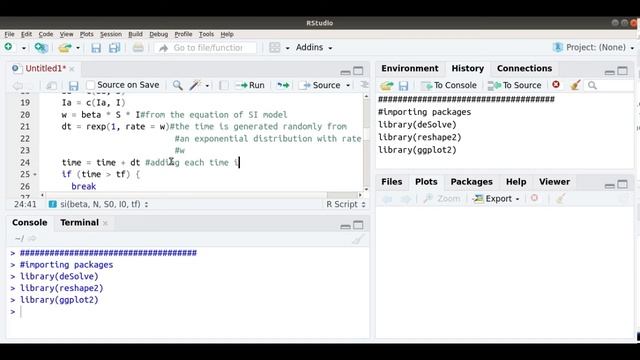640x360 pixels.
Task: Compile report notebook icon
Action: pos(223,85)
